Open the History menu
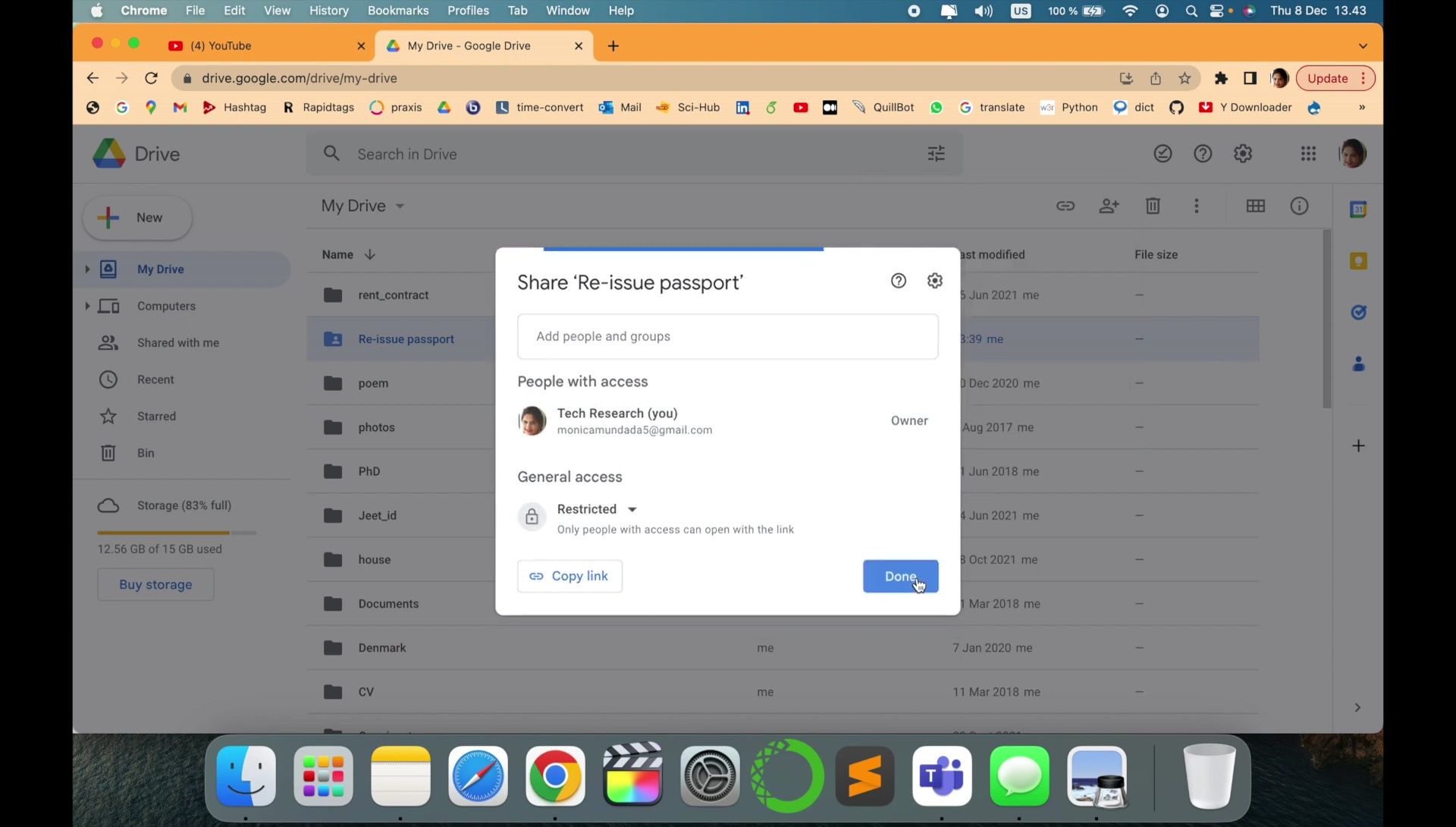This screenshot has width=1456, height=827. pyautogui.click(x=328, y=11)
